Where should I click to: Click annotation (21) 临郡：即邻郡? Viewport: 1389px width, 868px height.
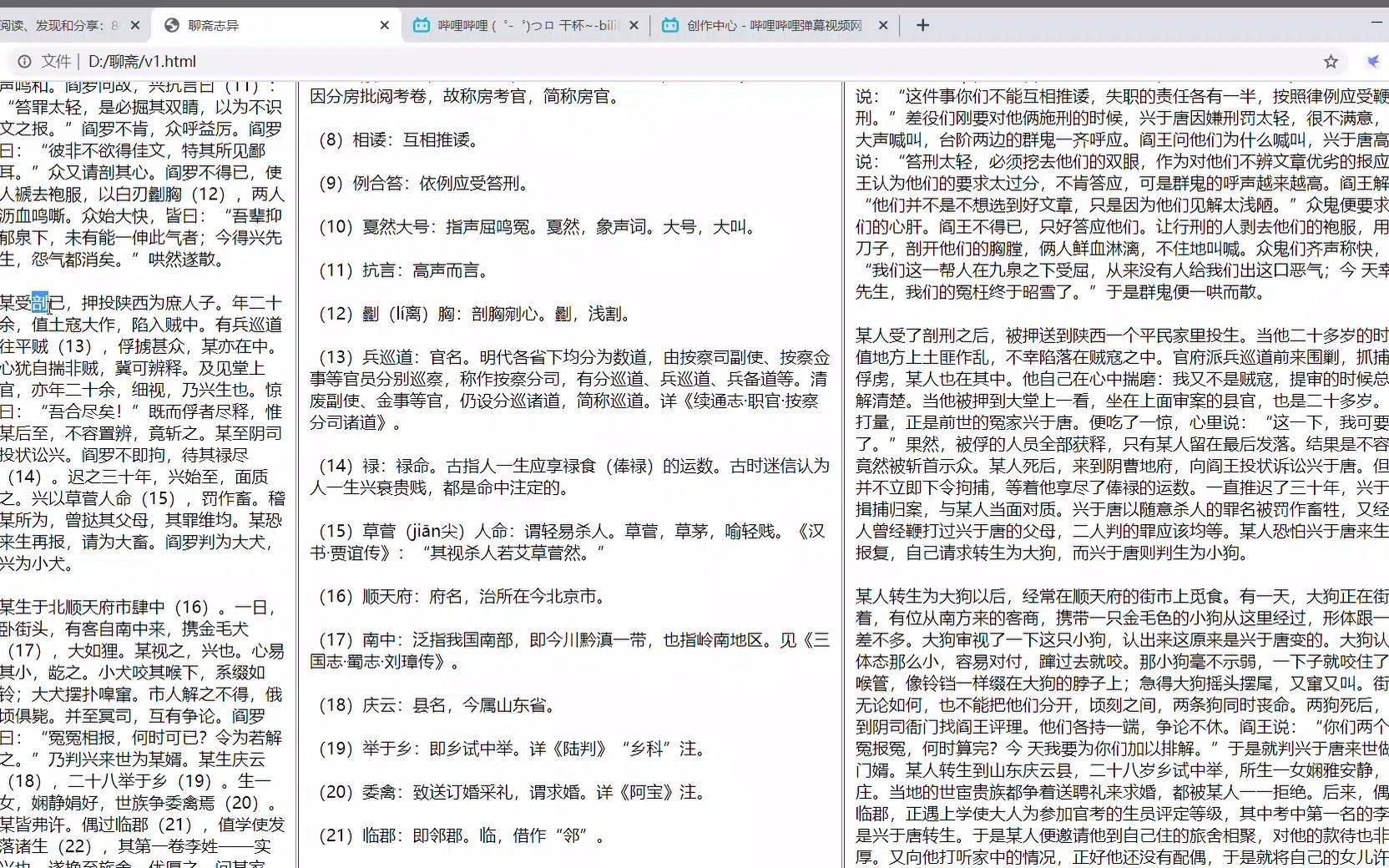pos(462,835)
